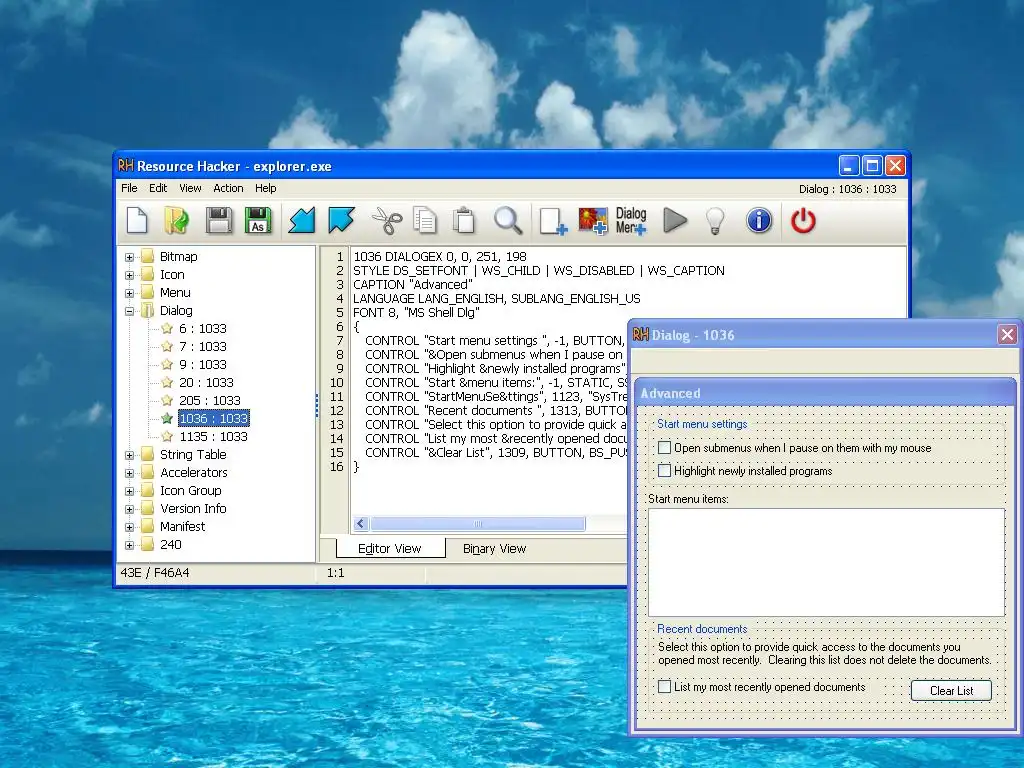Click the green star beside 1036 : 1033
This screenshot has width=1024, height=768.
point(167,418)
